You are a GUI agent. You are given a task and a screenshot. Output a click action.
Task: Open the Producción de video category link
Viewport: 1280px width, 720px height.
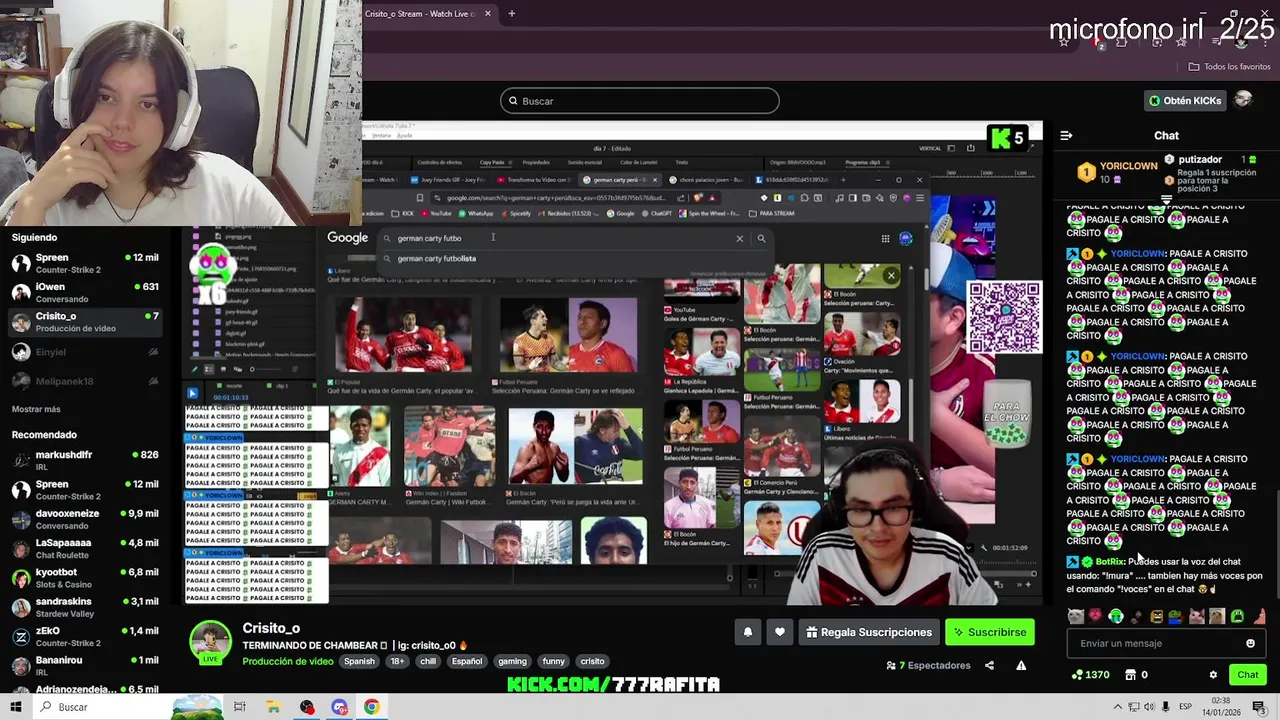point(288,661)
